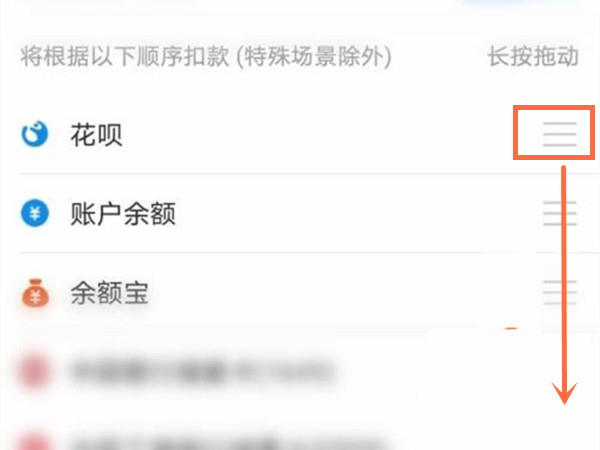Tap the orange money-bag 余额宝 icon
Image resolution: width=600 pixels, height=450 pixels.
tap(35, 293)
